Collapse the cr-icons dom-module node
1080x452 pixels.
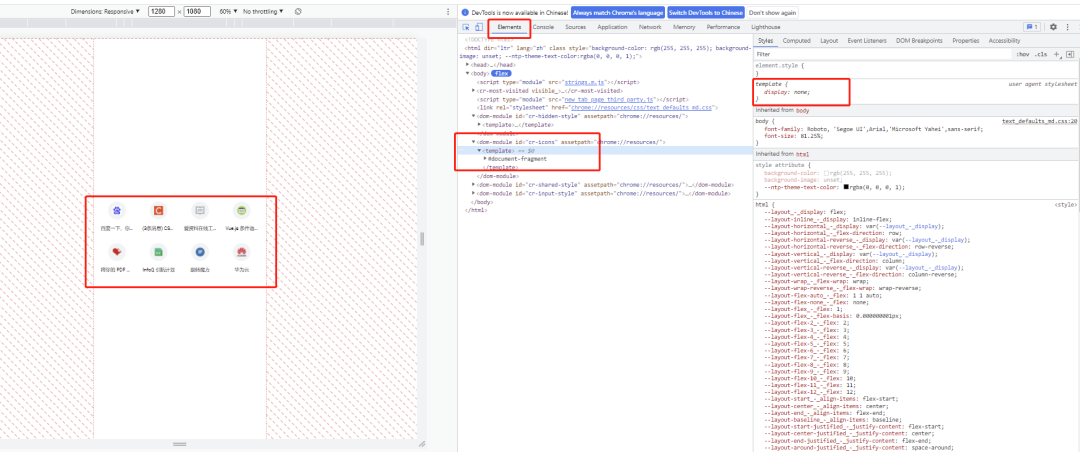pos(474,142)
